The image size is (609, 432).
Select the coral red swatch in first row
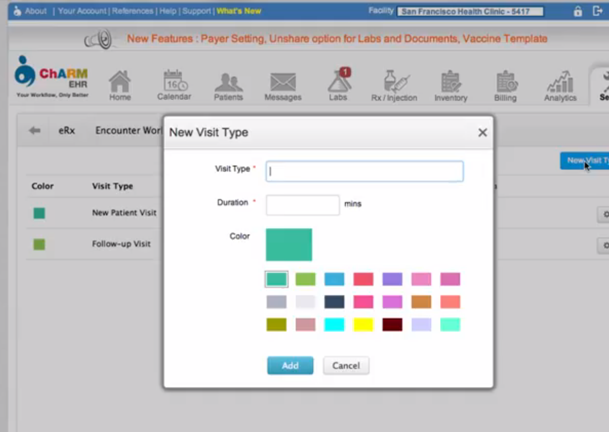click(x=363, y=279)
